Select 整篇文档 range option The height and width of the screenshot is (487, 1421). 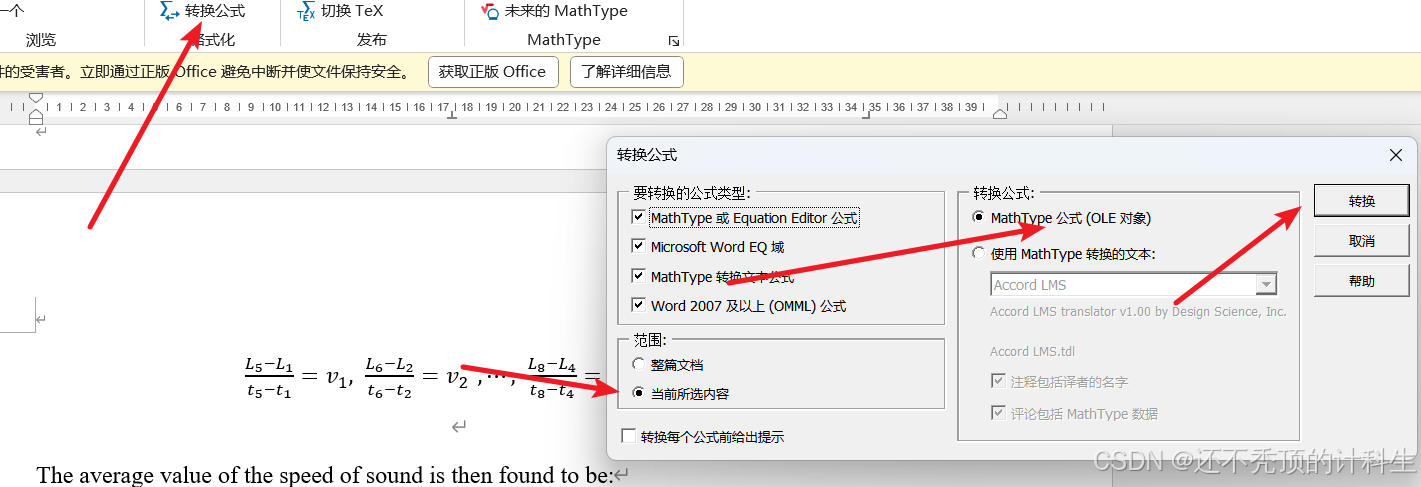[x=640, y=365]
